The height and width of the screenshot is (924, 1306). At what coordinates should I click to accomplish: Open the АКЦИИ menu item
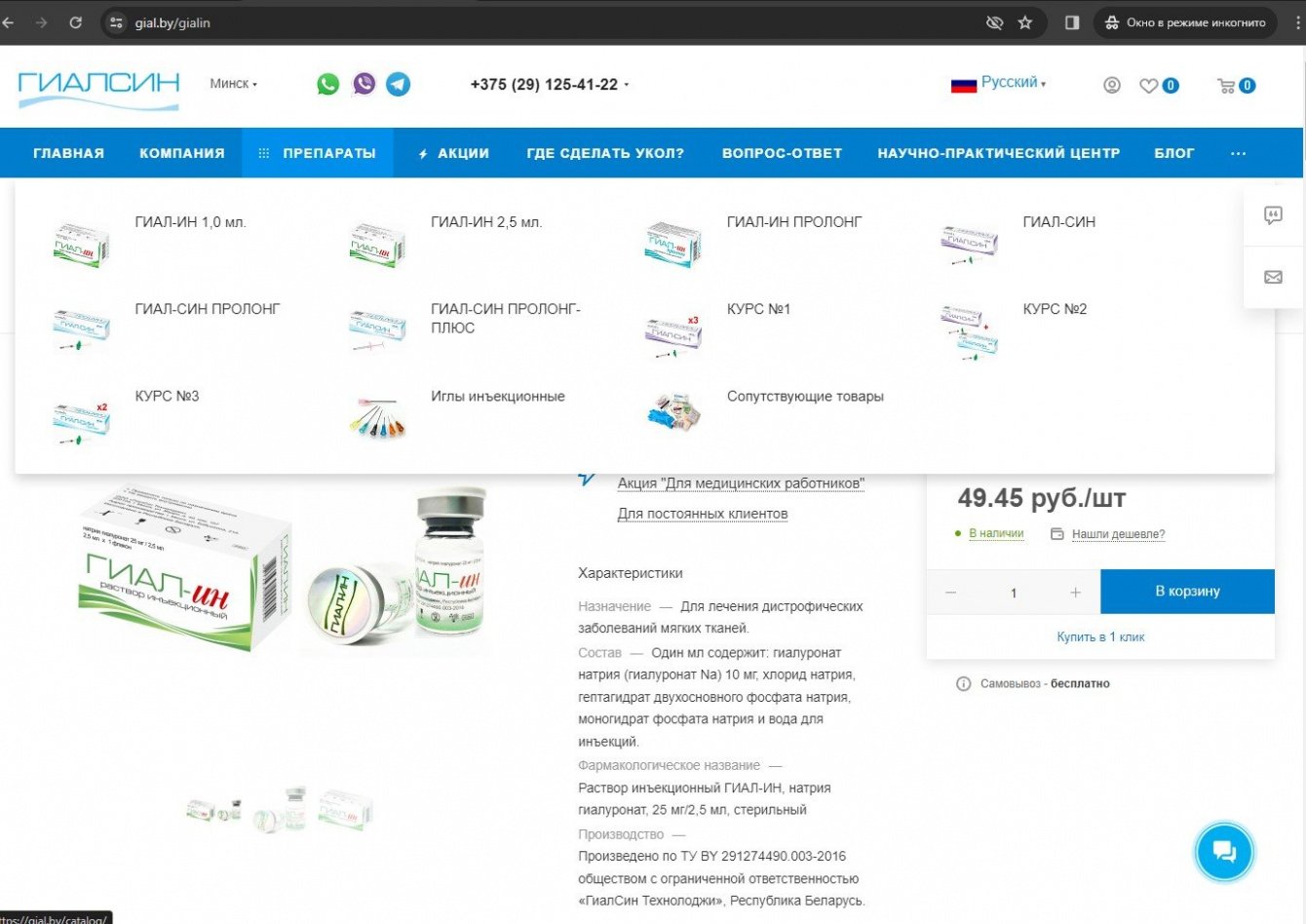453,153
